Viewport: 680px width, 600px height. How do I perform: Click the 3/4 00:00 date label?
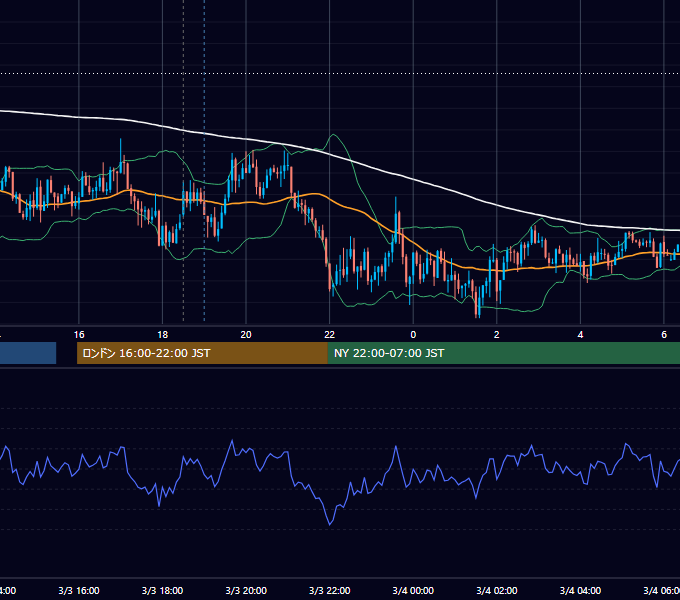pyautogui.click(x=413, y=590)
